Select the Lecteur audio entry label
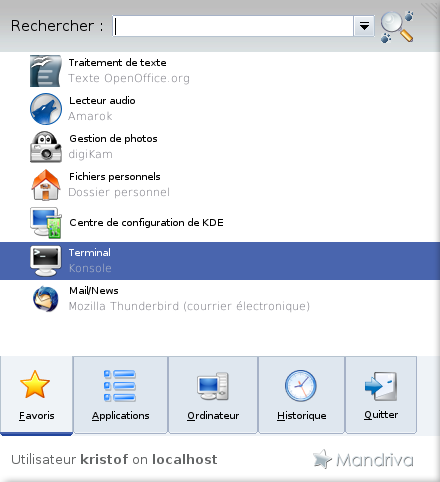 [x=102, y=101]
